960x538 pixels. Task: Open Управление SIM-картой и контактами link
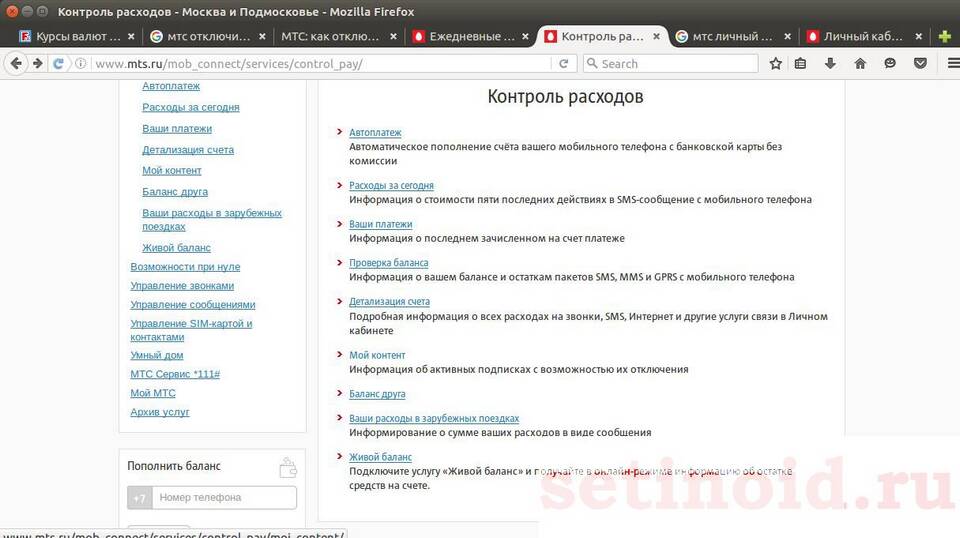[x=191, y=330]
